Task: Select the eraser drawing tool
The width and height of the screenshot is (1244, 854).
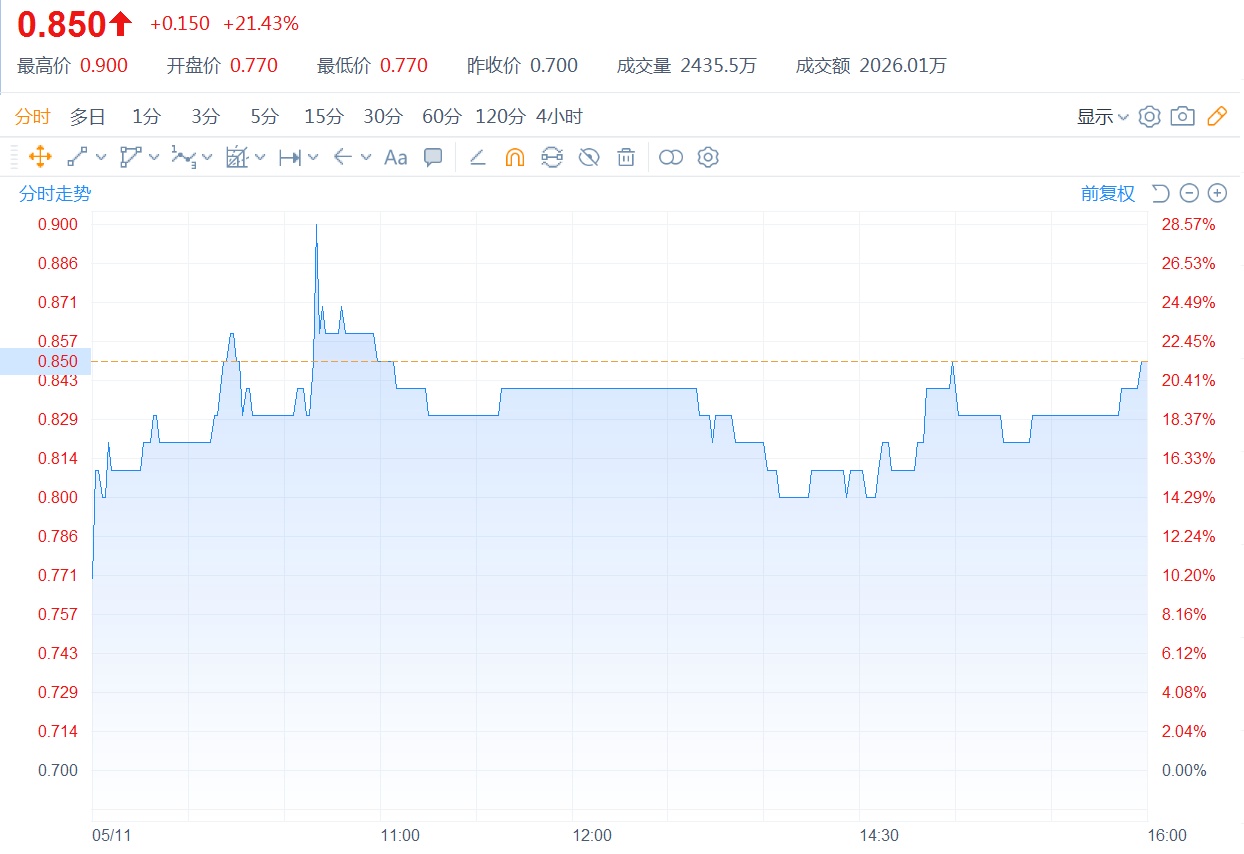Action: point(478,157)
